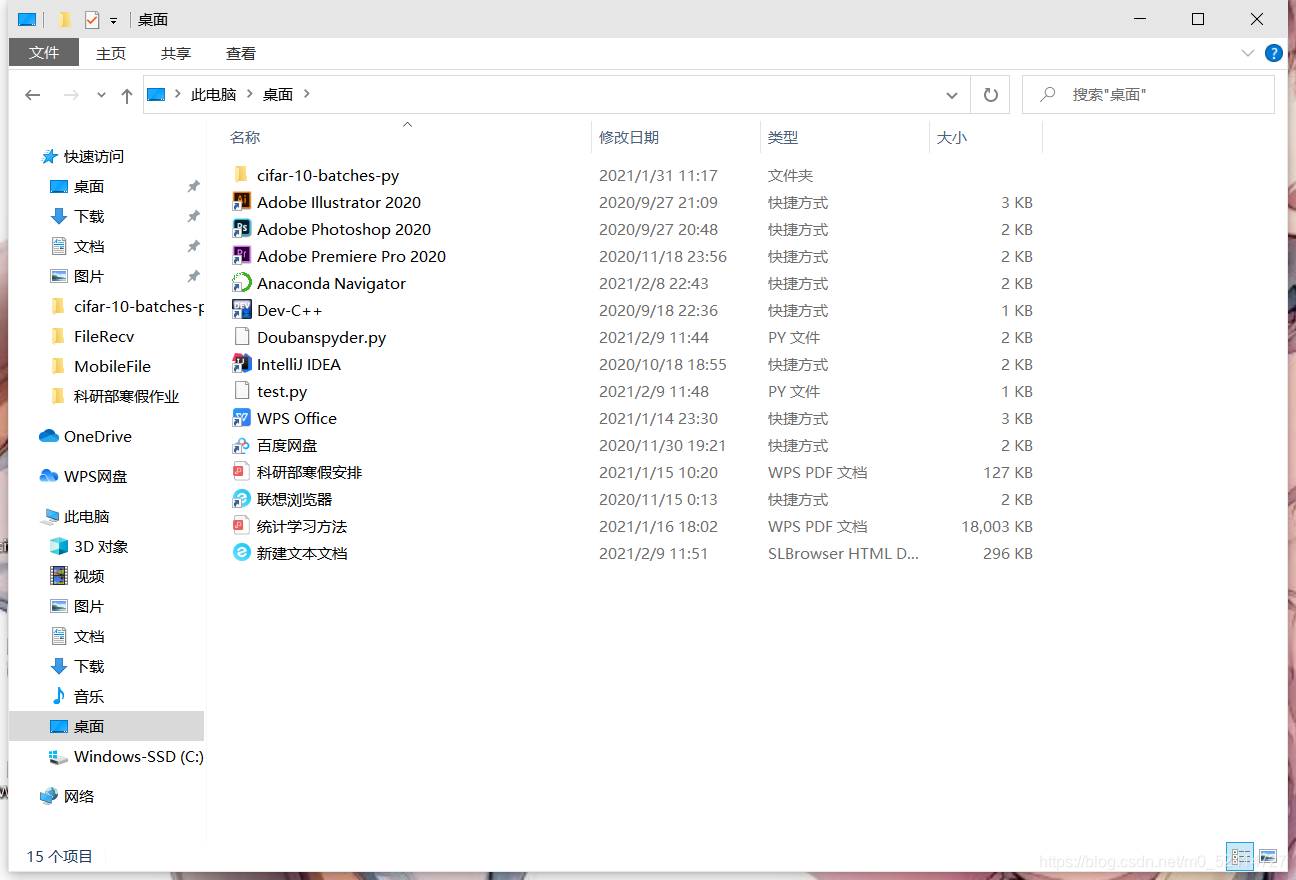The height and width of the screenshot is (880, 1296).
Task: Click the Doubanspyder.py file icon
Action: coord(241,337)
